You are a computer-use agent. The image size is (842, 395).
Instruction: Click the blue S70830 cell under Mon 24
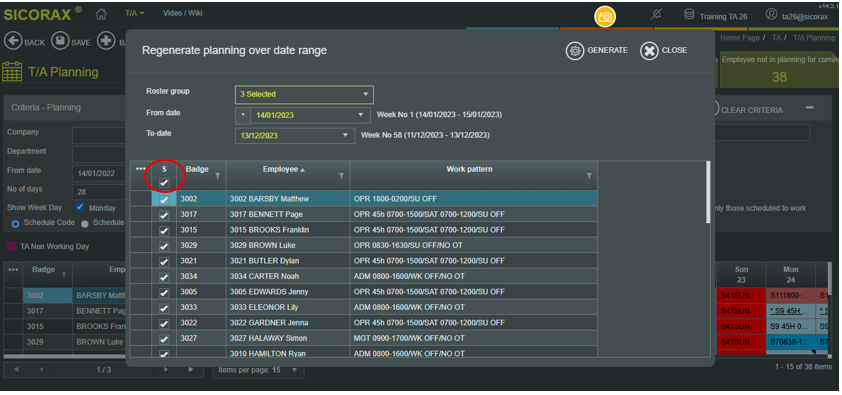(790, 342)
